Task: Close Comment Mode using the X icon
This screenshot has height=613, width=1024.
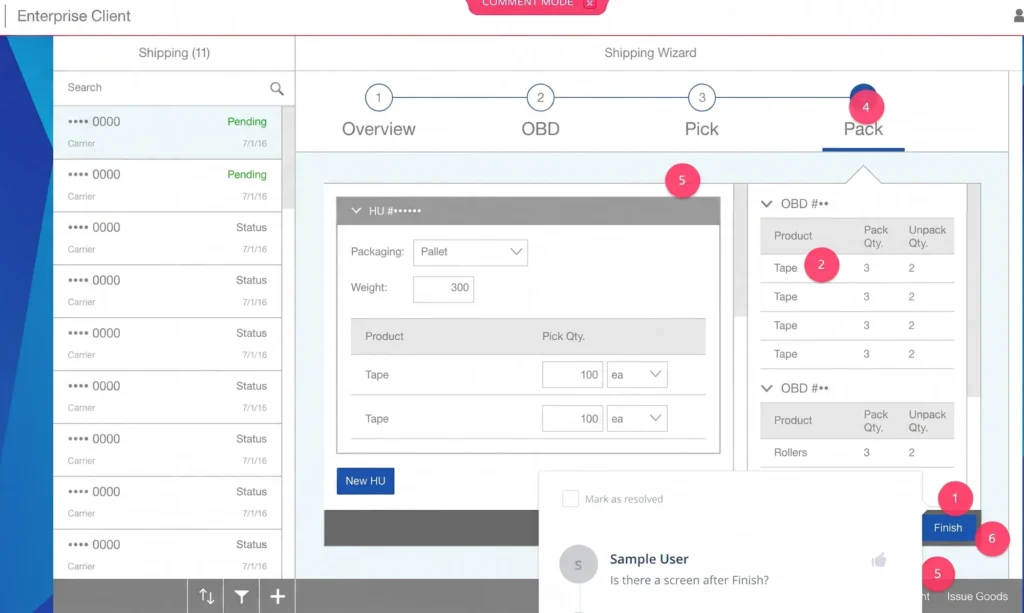Action: point(589,3)
